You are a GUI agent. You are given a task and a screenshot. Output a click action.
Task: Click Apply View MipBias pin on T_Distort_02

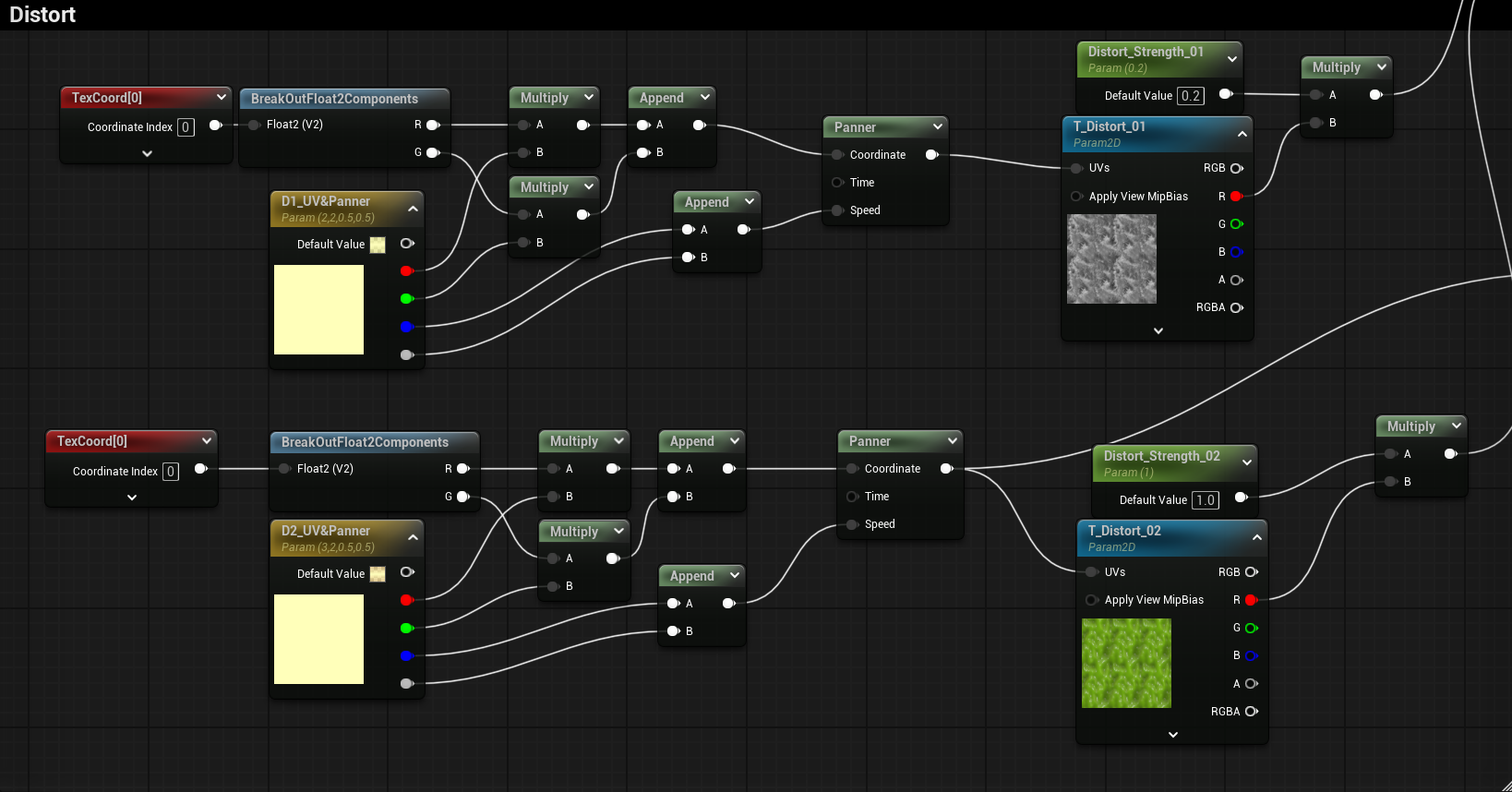[x=1092, y=600]
